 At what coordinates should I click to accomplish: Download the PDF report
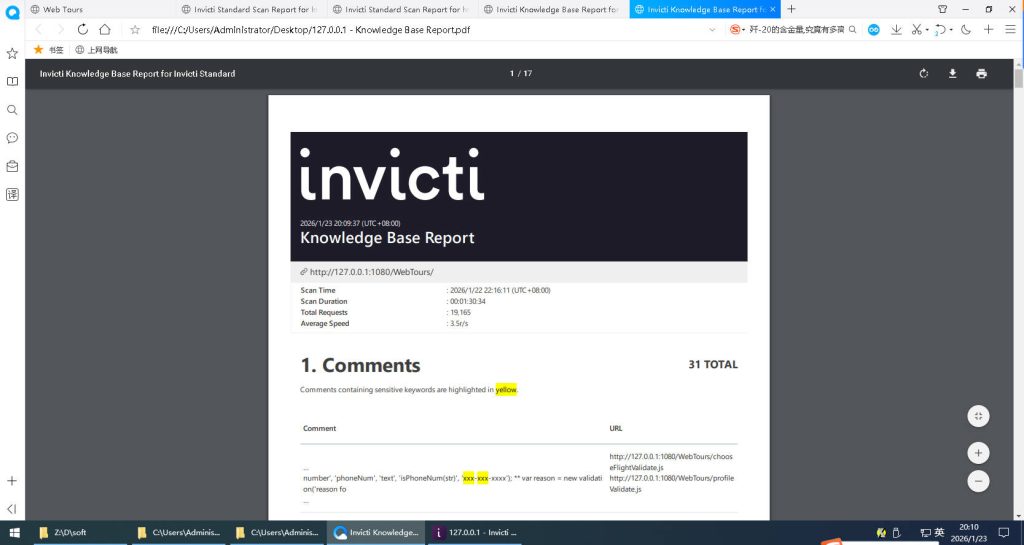click(x=953, y=73)
